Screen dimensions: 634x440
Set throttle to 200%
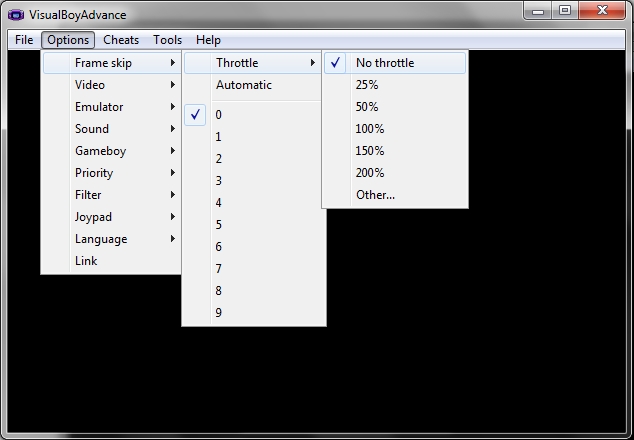[x=370, y=173]
